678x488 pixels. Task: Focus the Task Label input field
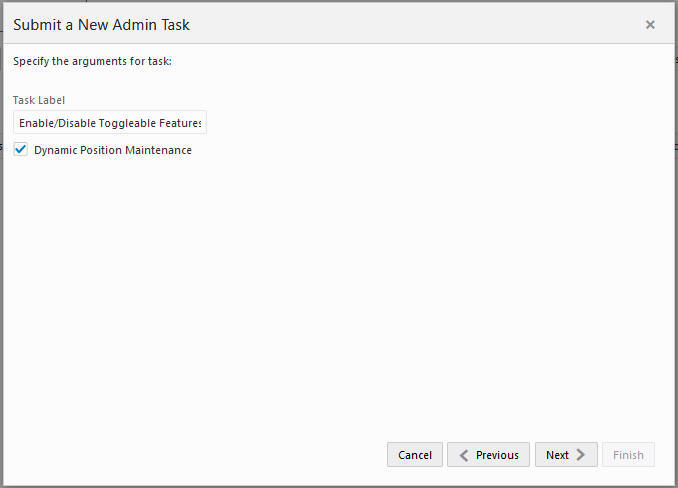(x=110, y=123)
